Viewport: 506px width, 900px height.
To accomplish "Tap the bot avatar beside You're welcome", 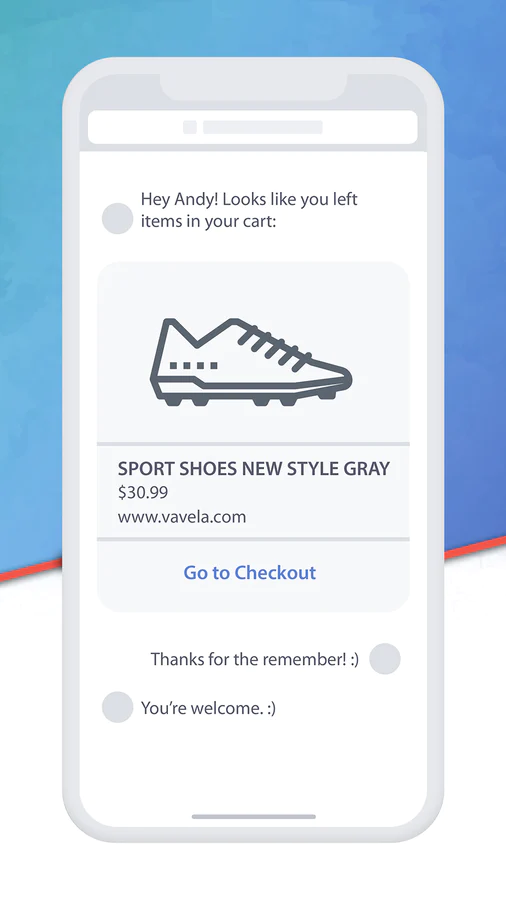I will click(118, 707).
